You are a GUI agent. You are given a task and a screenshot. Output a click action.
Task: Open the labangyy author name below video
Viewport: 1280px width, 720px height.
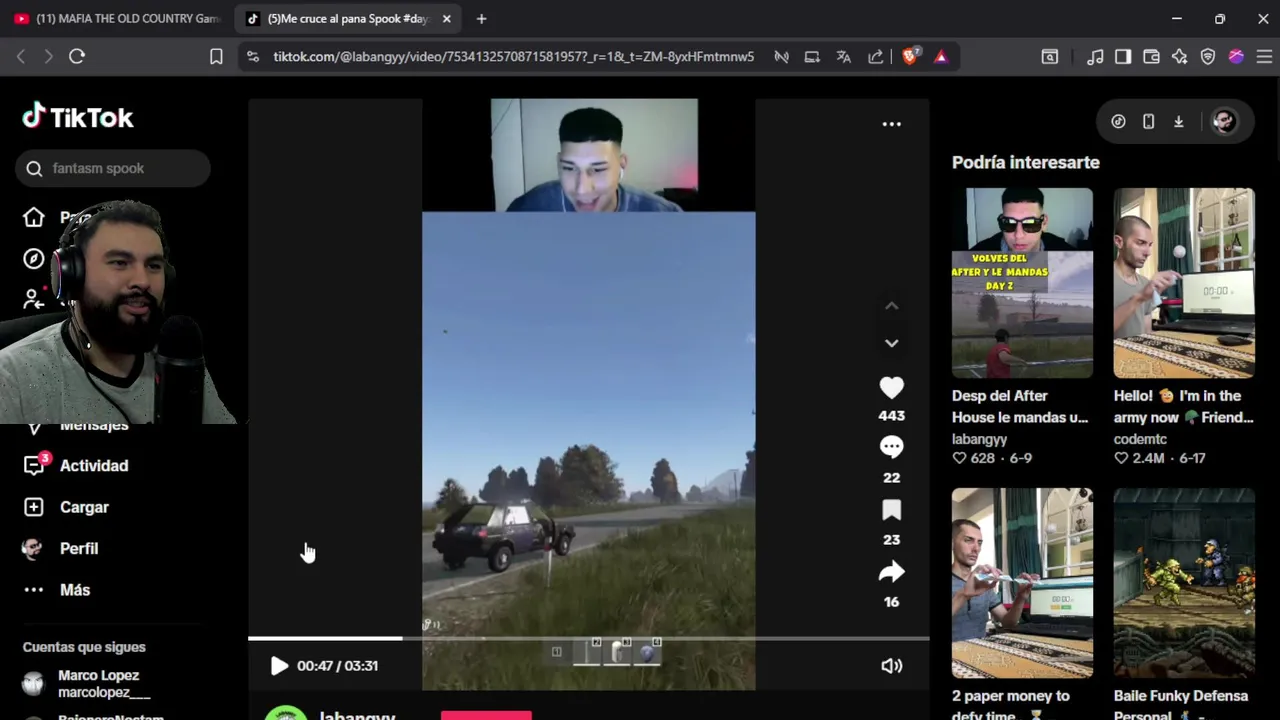357,716
